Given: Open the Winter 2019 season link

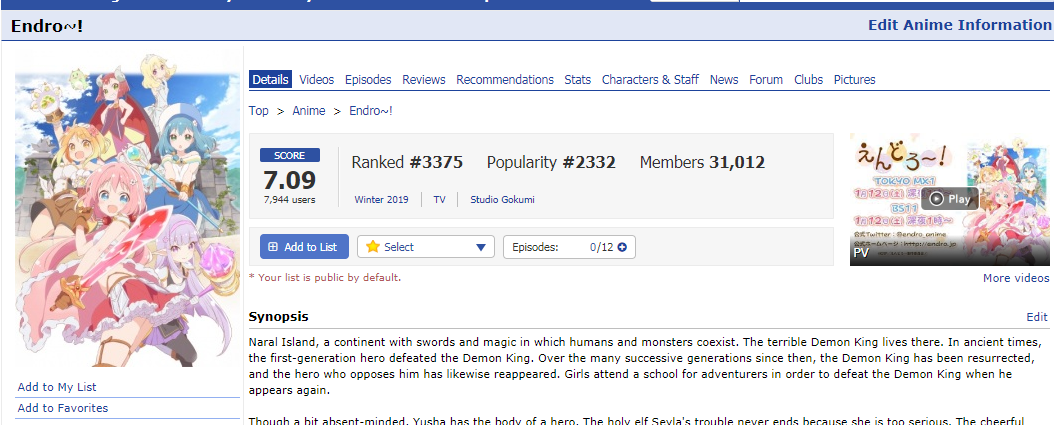Looking at the screenshot, I should 381,200.
